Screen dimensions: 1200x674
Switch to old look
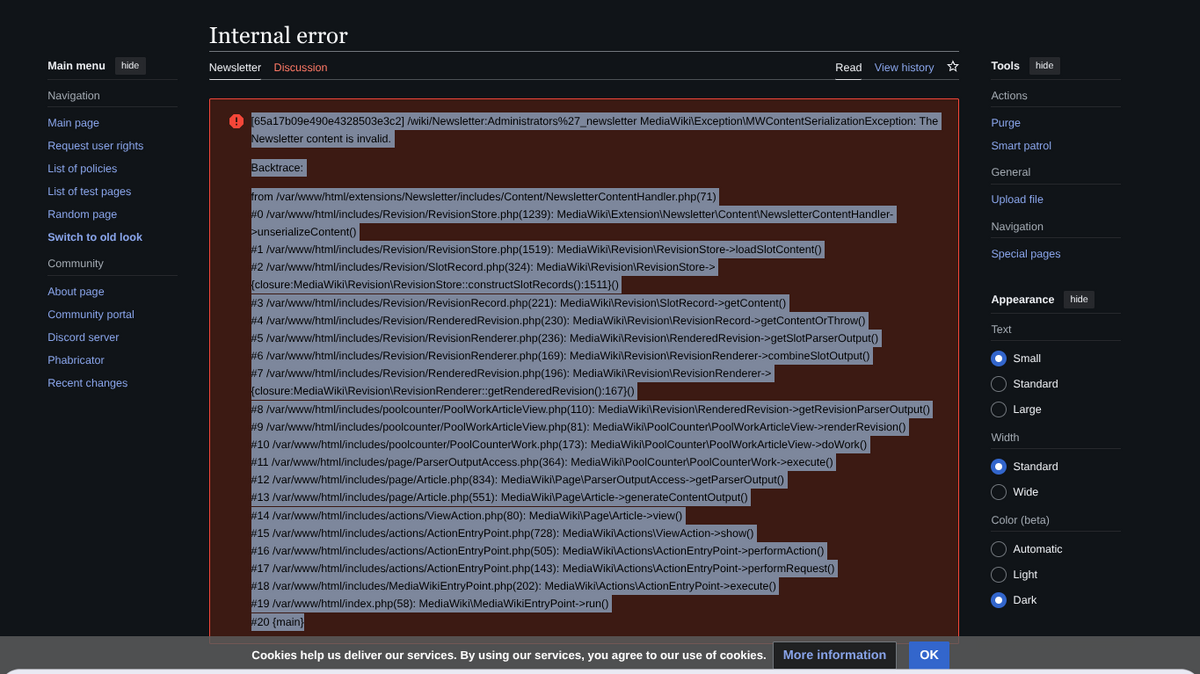pos(95,238)
